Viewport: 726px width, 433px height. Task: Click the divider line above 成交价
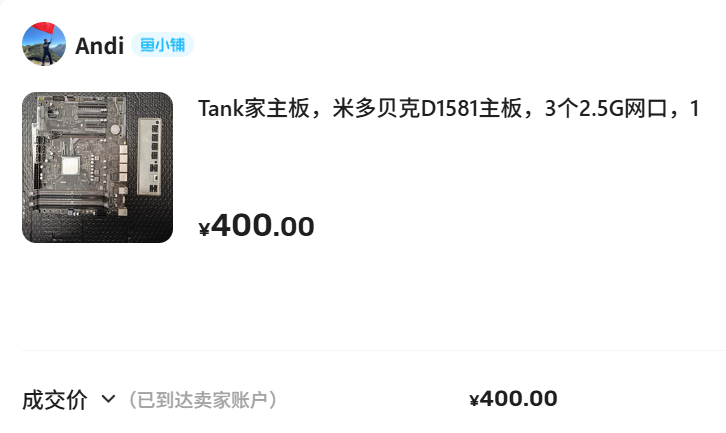coord(374,351)
